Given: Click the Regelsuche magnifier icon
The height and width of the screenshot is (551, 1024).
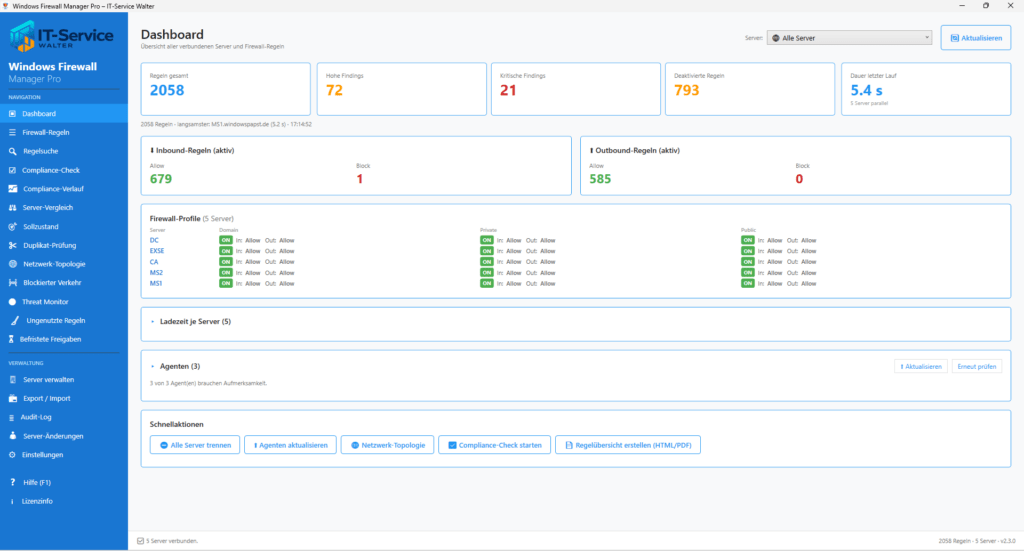Looking at the screenshot, I should [12, 151].
